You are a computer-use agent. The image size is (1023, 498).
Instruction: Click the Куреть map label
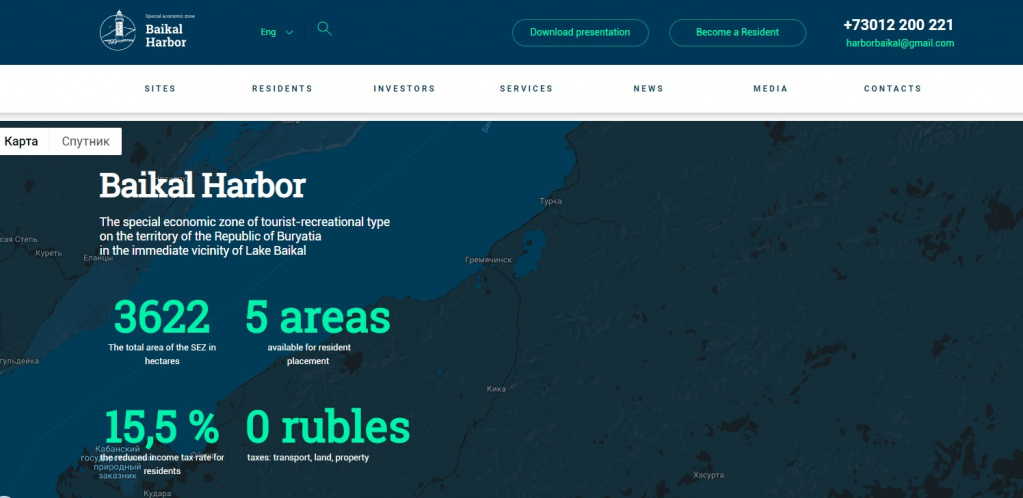point(48,253)
